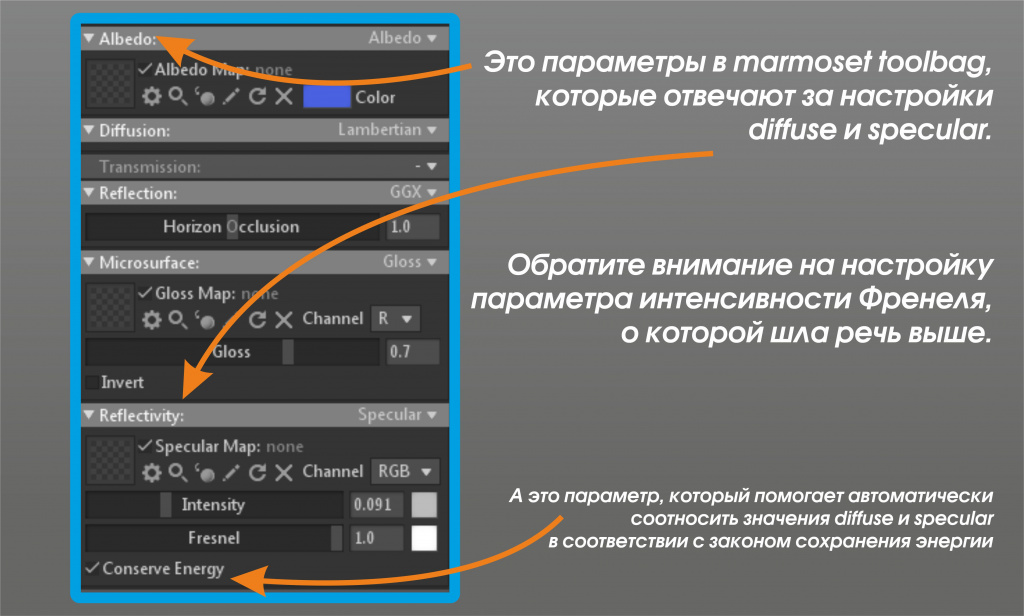Open the Transmission model dropdown
This screenshot has height=616, width=1024.
[x=426, y=167]
